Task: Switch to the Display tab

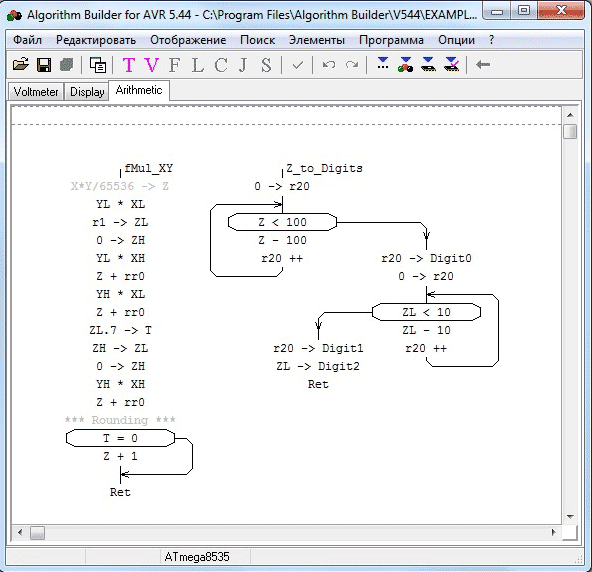Action: point(87,92)
